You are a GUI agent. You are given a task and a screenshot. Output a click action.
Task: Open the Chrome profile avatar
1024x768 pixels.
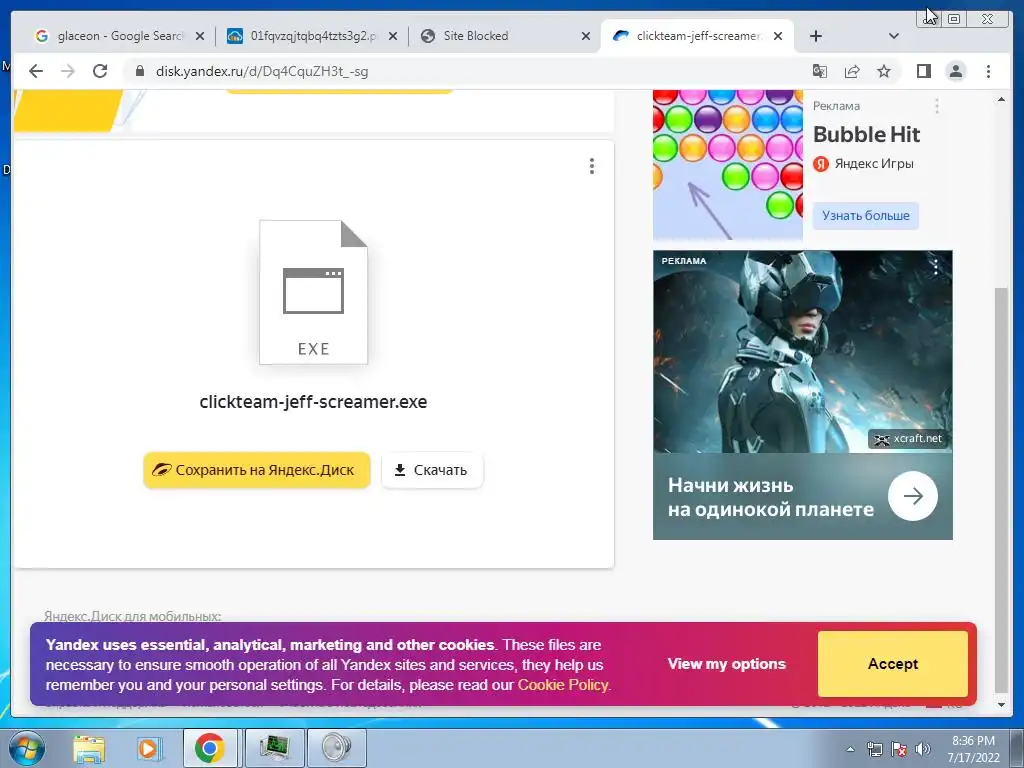[956, 71]
